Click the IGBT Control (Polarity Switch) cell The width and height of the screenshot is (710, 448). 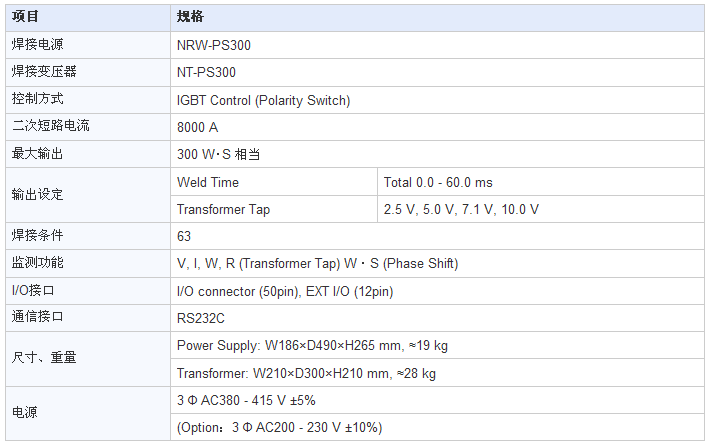pos(263,100)
